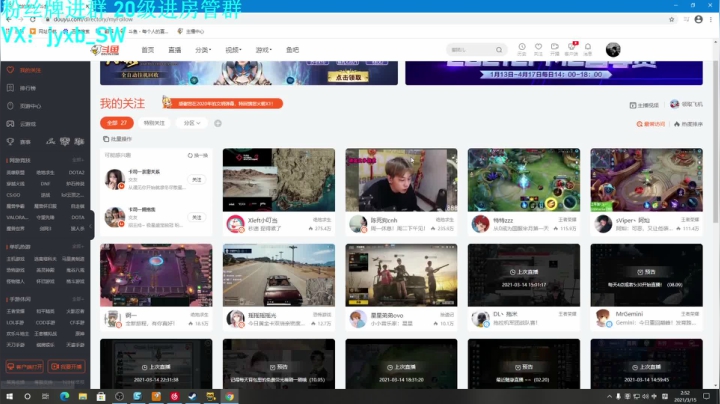This screenshot has width=720, height=404.
Task: Open the 历史 history clock icon
Action: 522,50
